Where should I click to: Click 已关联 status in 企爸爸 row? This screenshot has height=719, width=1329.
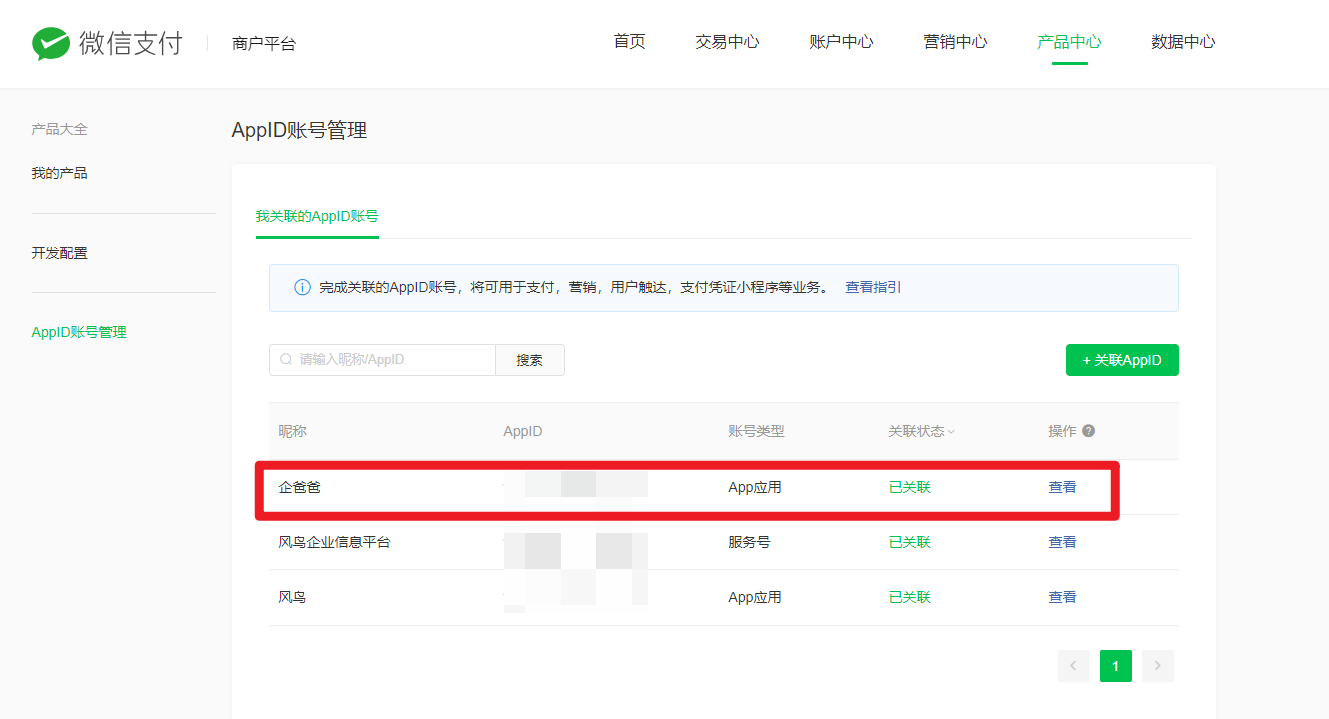point(910,487)
